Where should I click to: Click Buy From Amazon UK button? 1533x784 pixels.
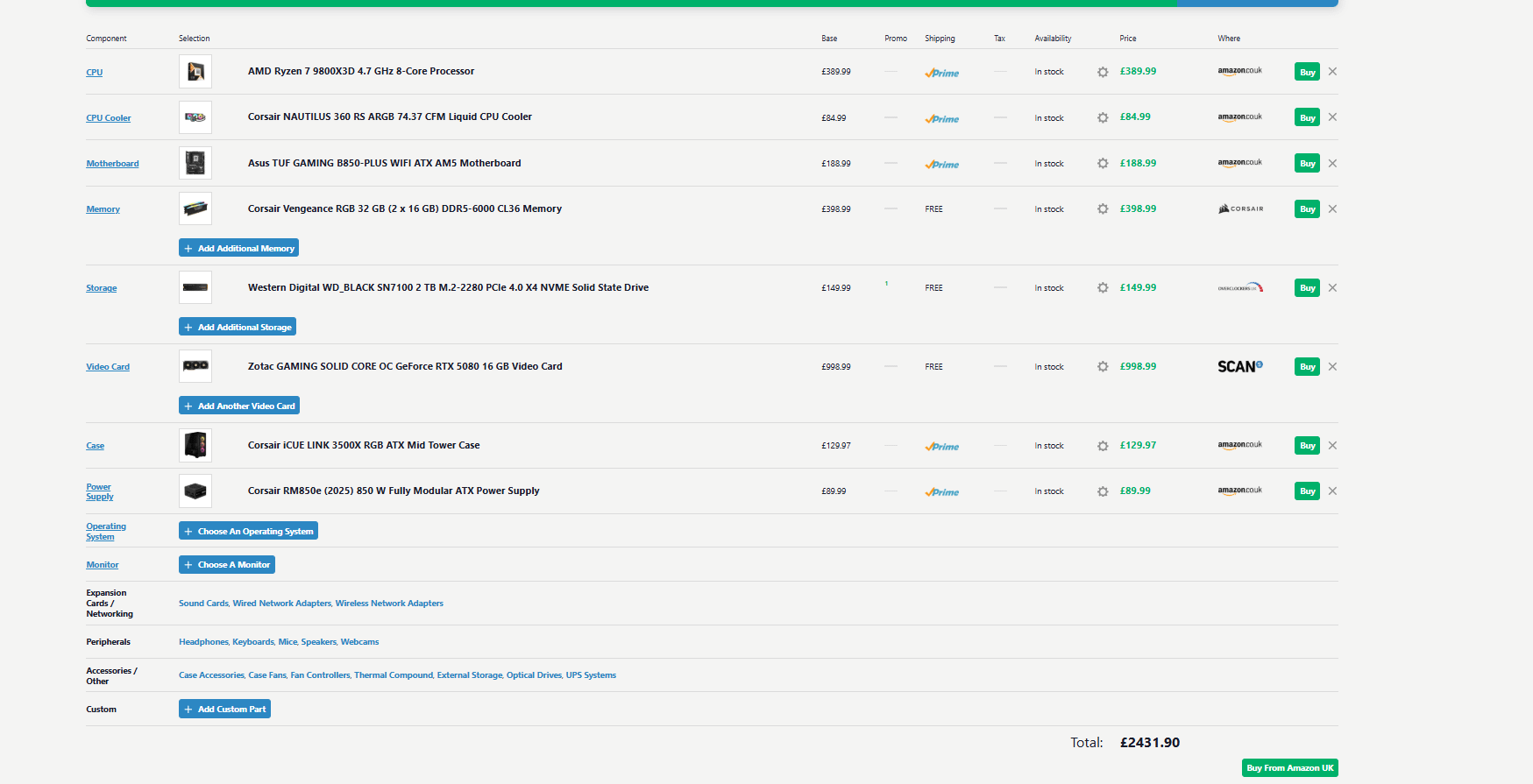point(1289,768)
